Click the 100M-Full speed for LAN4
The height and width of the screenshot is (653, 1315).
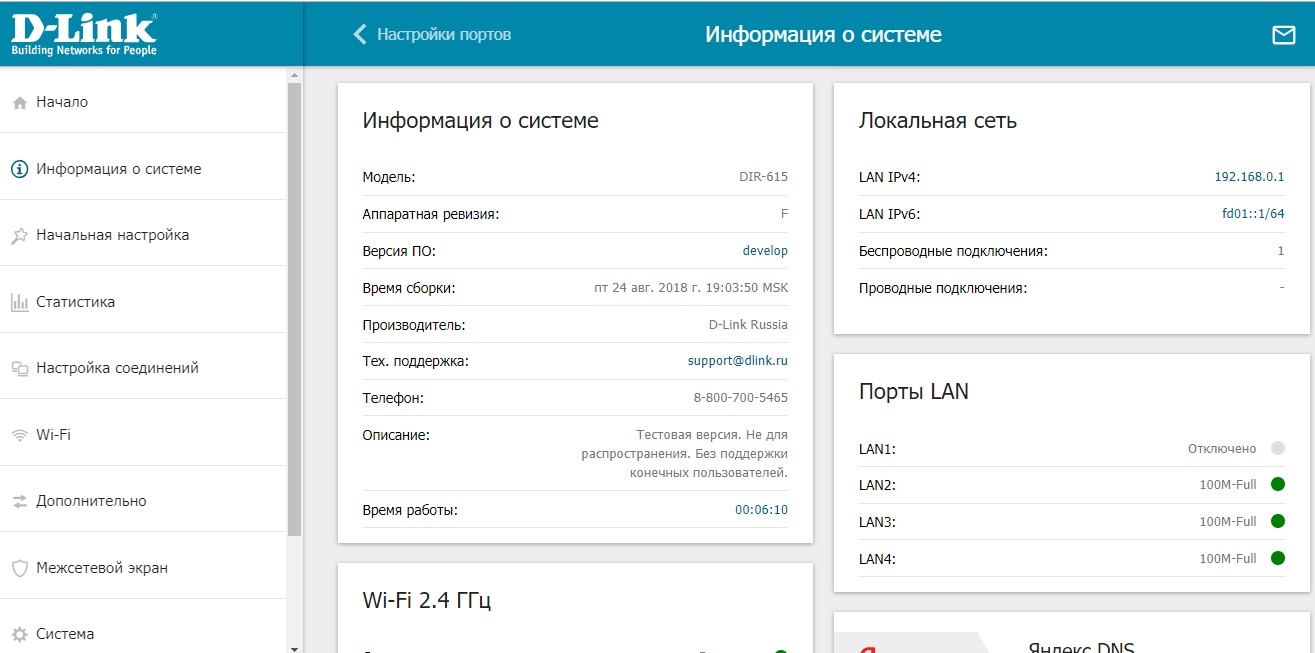tap(1228, 558)
